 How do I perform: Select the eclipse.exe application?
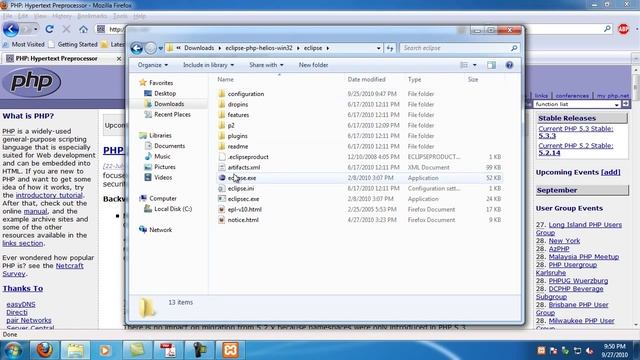242,178
